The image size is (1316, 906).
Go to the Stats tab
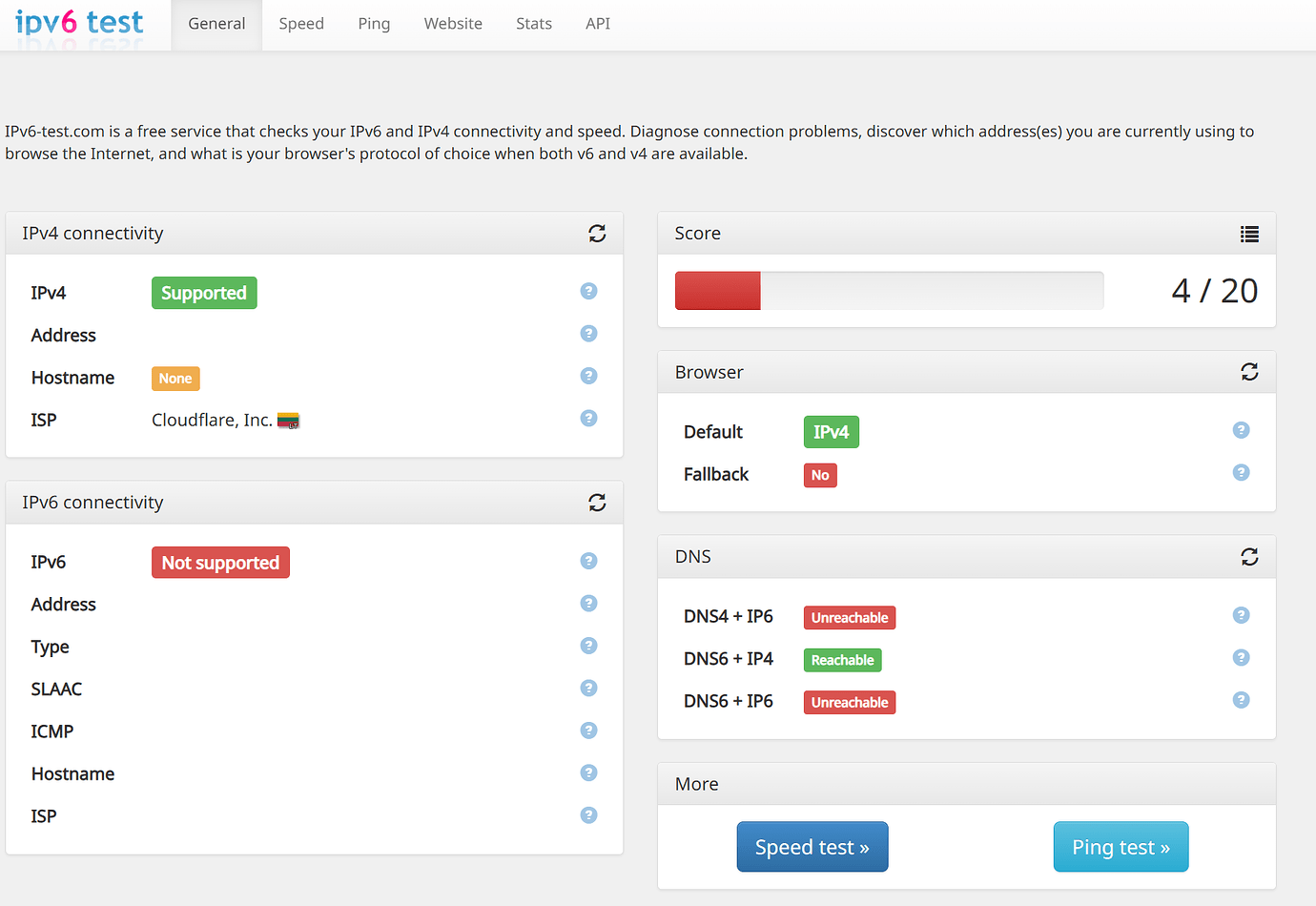point(534,24)
